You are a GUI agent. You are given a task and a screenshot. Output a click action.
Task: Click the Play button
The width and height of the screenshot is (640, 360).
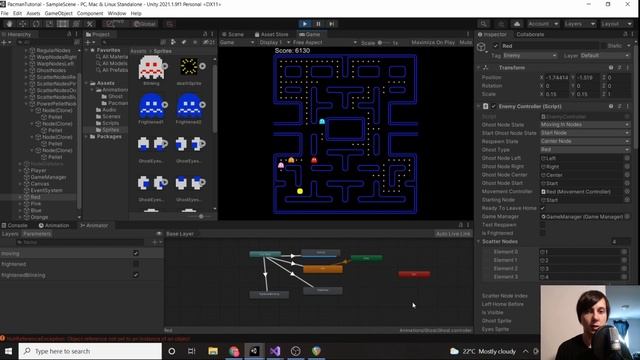(304, 24)
